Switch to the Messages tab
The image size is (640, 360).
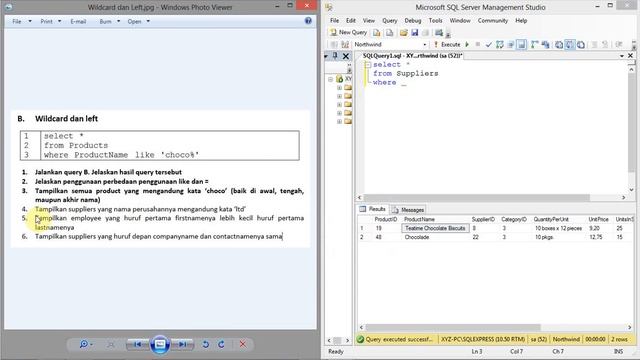click(x=408, y=210)
